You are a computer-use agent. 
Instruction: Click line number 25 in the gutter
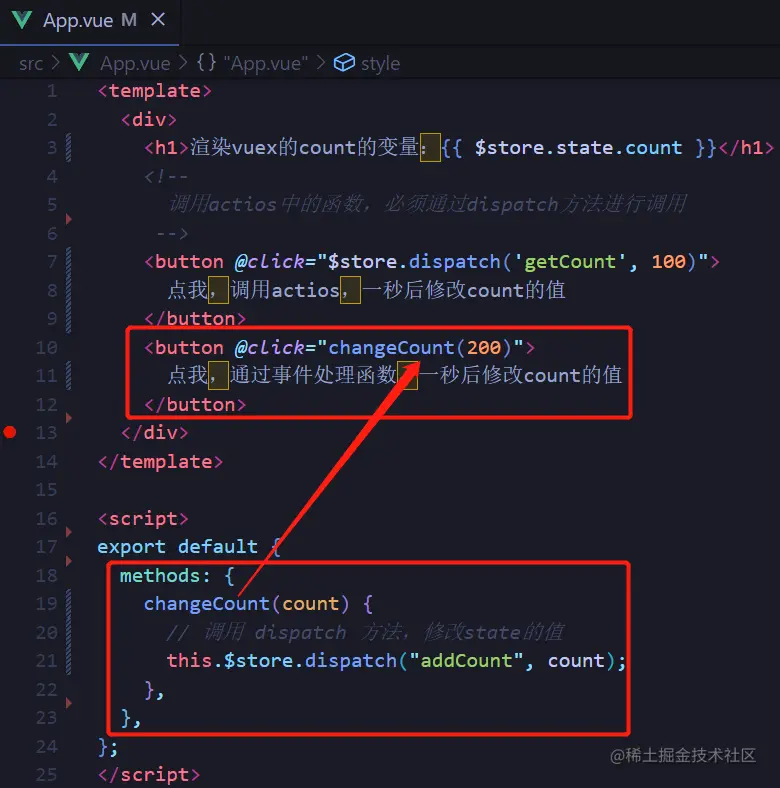pos(47,775)
